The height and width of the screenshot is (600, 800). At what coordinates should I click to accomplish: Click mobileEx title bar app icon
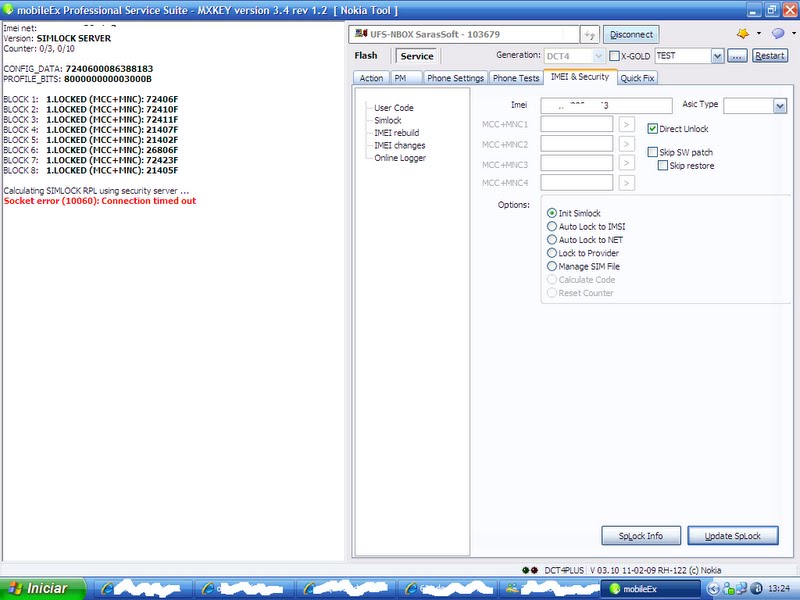click(8, 9)
